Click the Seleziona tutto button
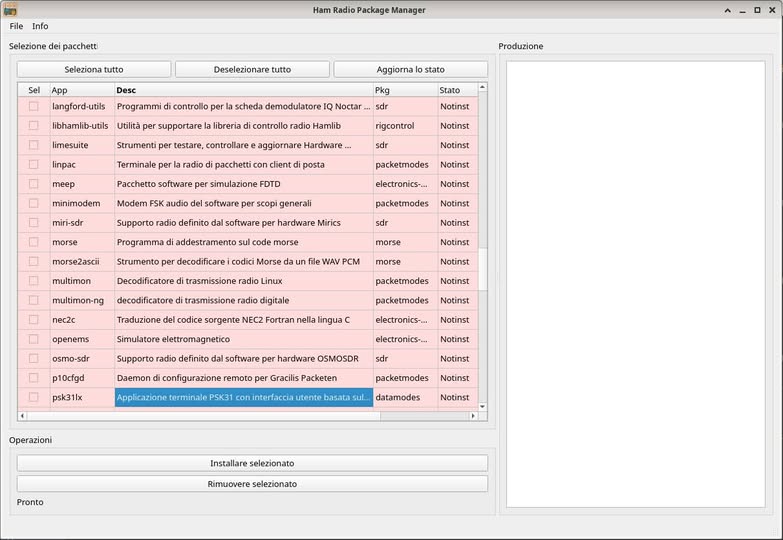The image size is (783, 540). coord(94,69)
